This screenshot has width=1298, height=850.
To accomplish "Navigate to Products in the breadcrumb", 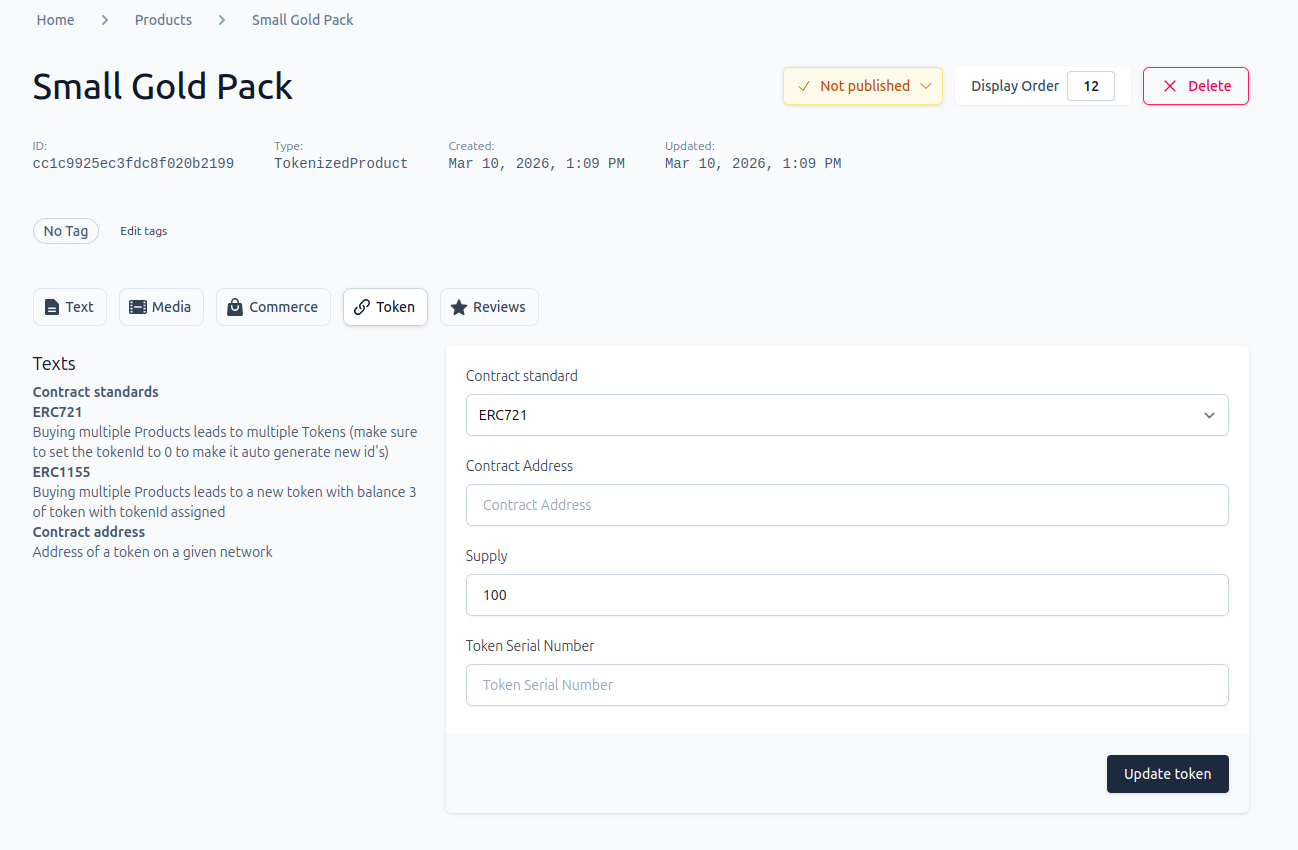I will coord(163,20).
